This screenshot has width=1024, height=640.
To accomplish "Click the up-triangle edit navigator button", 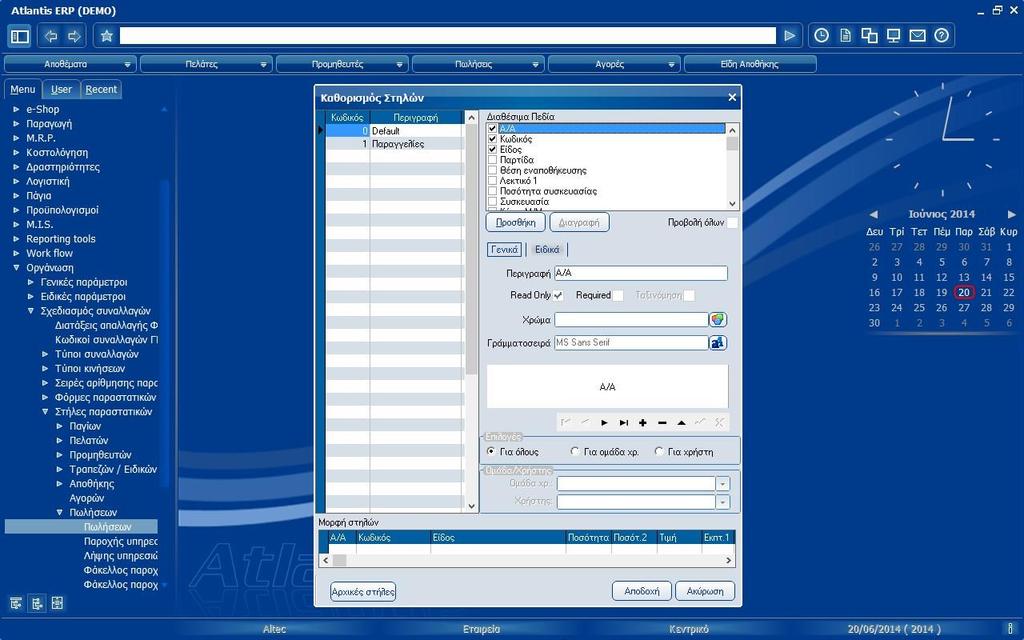I will click(x=681, y=423).
